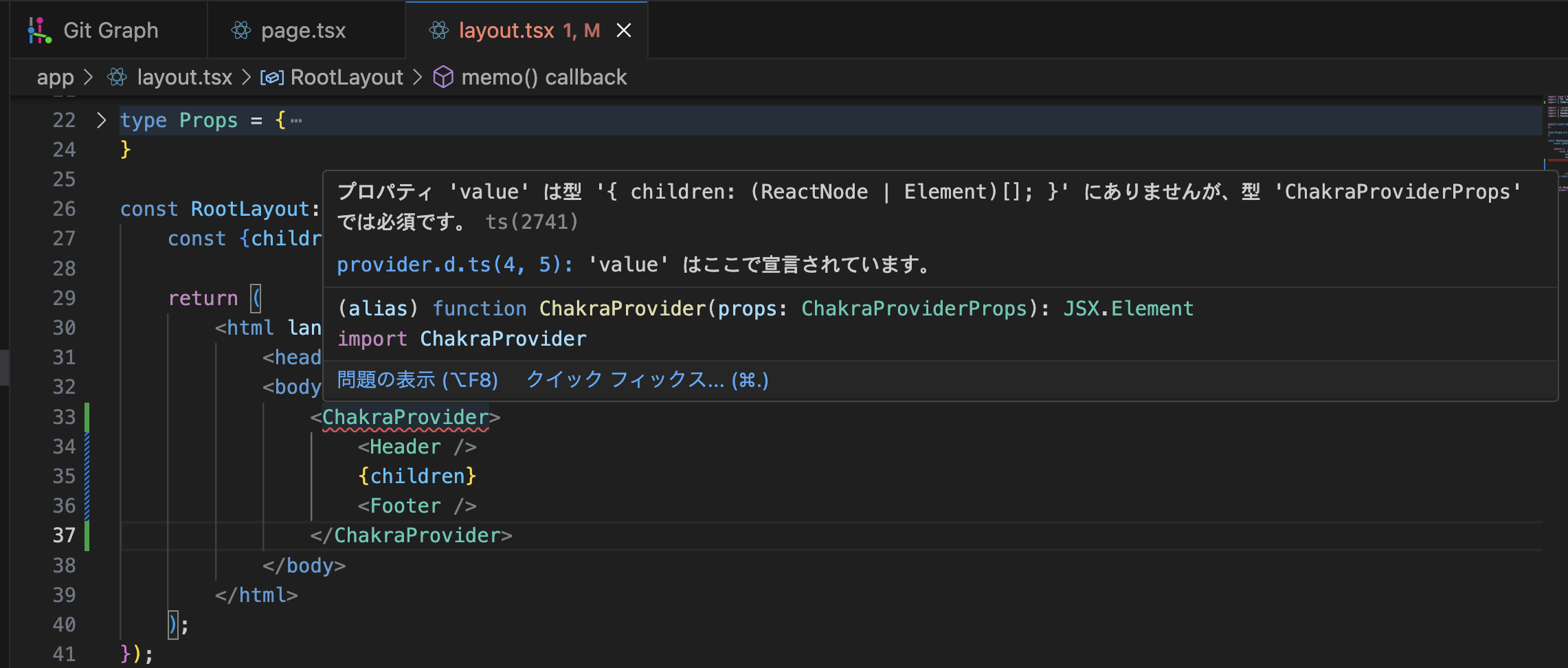The image size is (1568, 668).
Task: Click line number 37 in gutter
Action: [x=64, y=535]
